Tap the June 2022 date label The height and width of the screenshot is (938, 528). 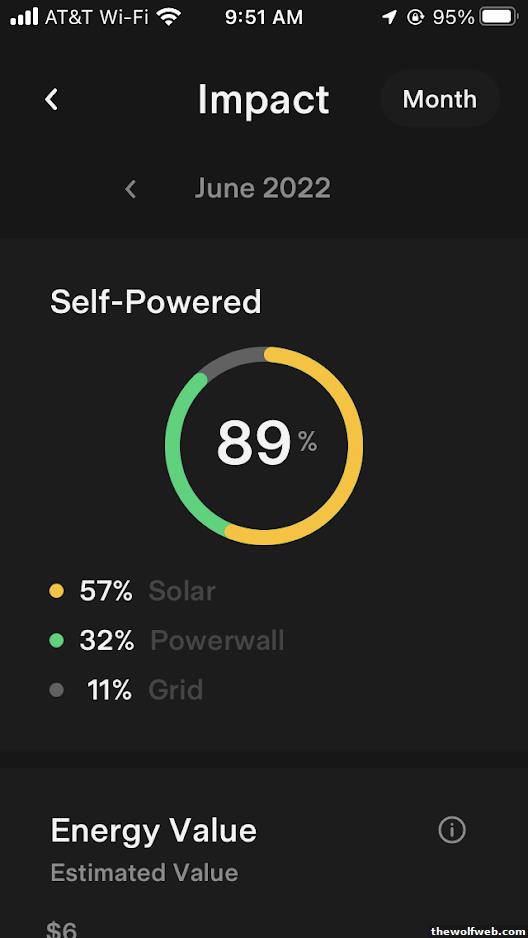(x=263, y=189)
